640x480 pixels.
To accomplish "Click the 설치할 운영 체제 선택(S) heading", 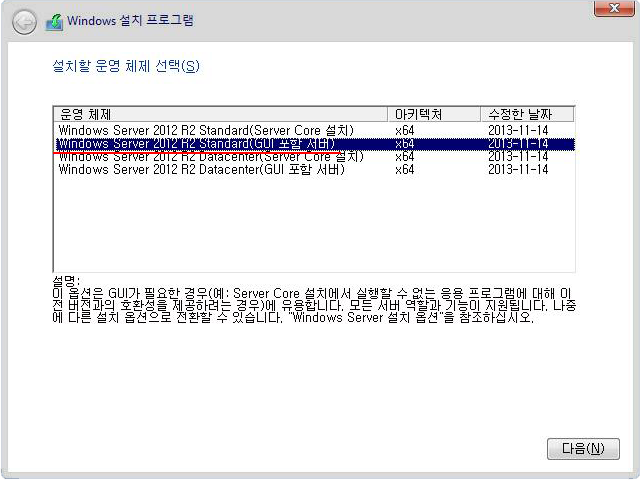I will [126, 66].
